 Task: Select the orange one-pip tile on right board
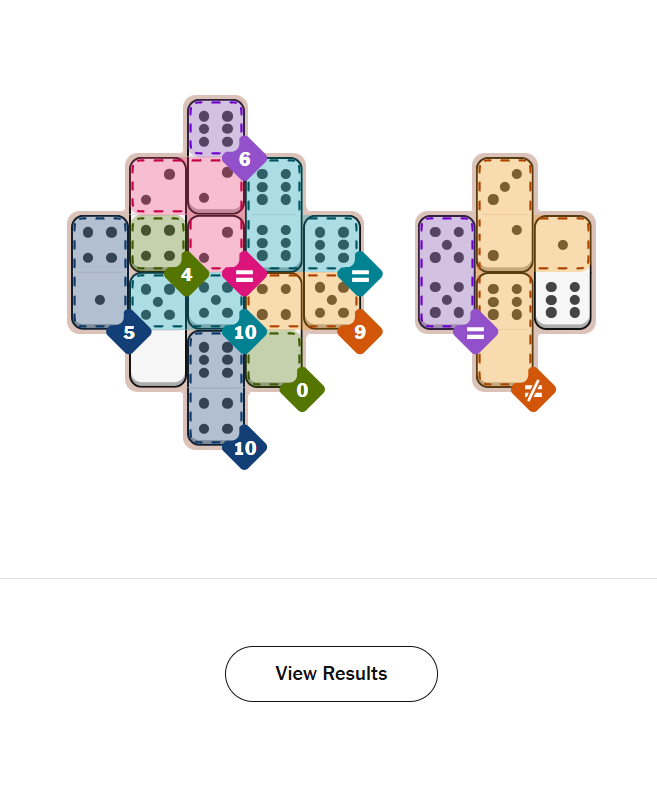click(563, 243)
